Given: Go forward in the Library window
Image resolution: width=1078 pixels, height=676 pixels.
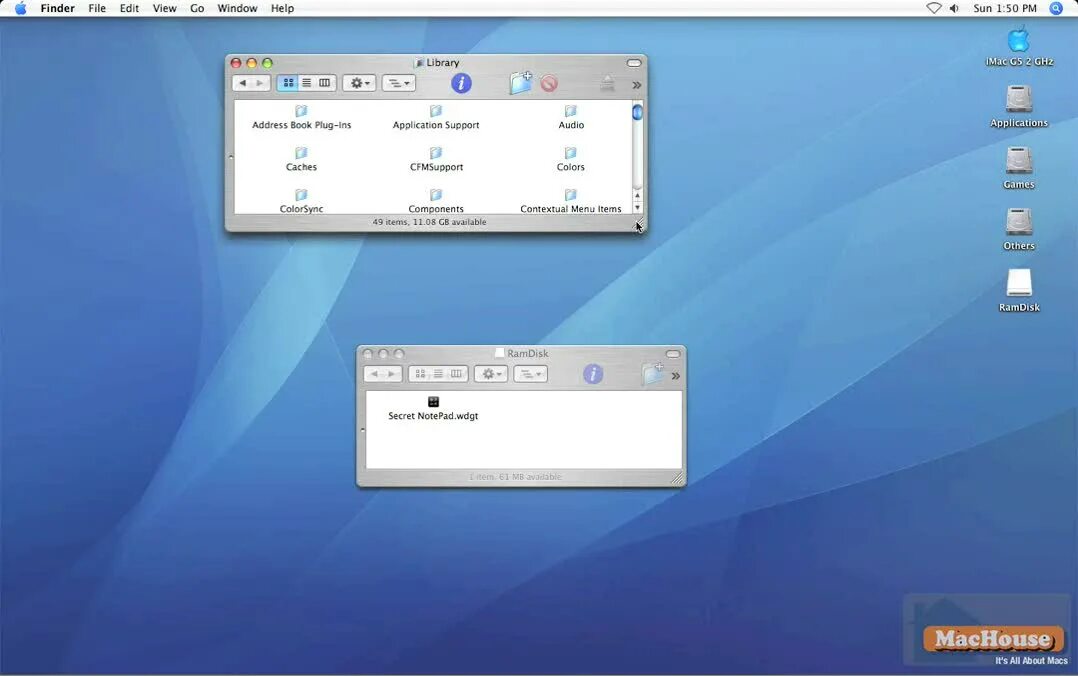Looking at the screenshot, I should coord(260,83).
